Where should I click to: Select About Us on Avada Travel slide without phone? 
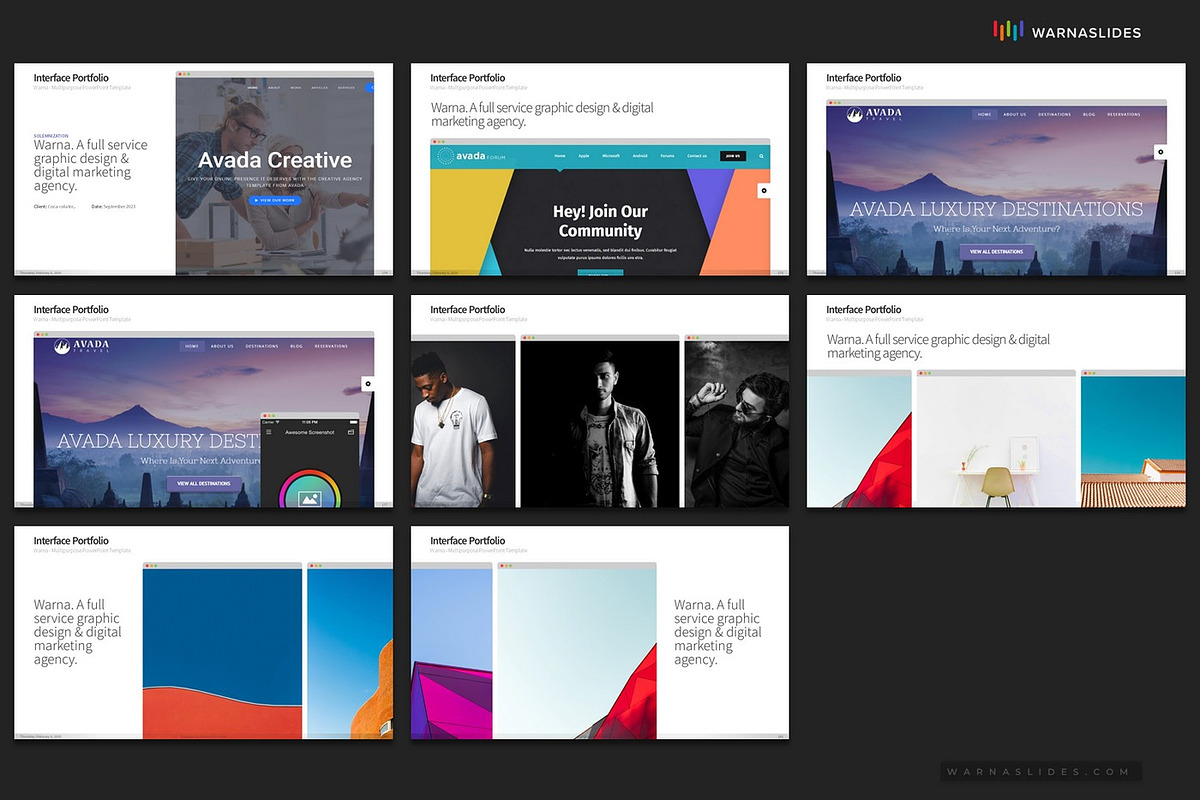click(1015, 115)
